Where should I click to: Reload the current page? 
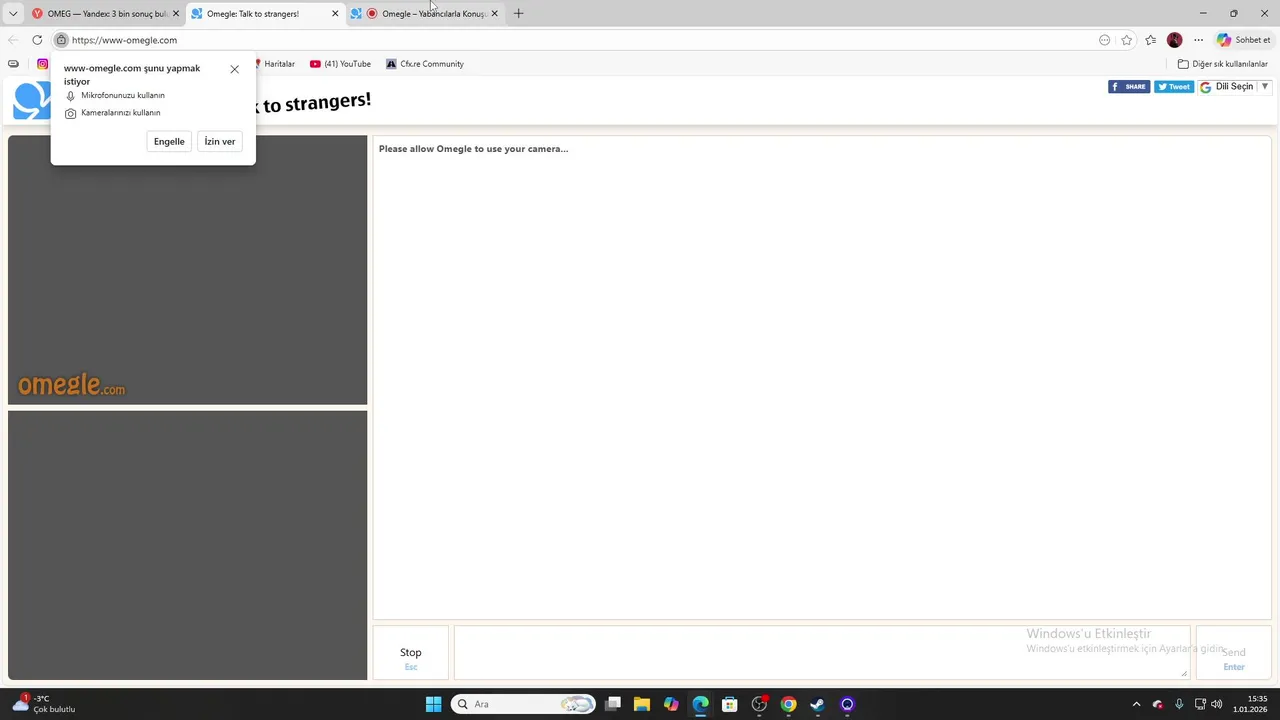point(37,40)
